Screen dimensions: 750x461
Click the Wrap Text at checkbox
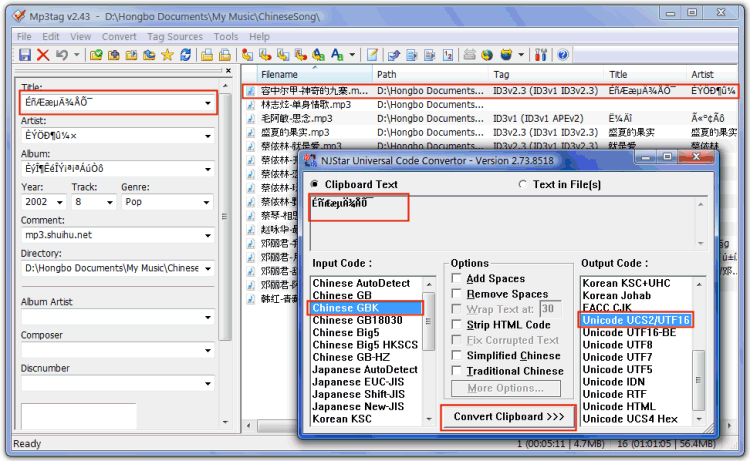point(456,308)
